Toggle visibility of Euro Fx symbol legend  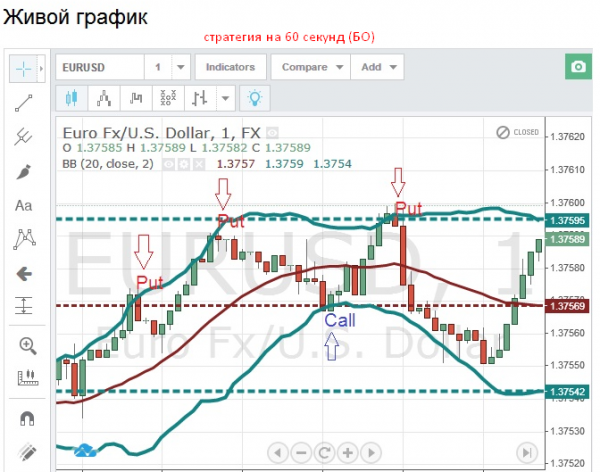click(273, 133)
